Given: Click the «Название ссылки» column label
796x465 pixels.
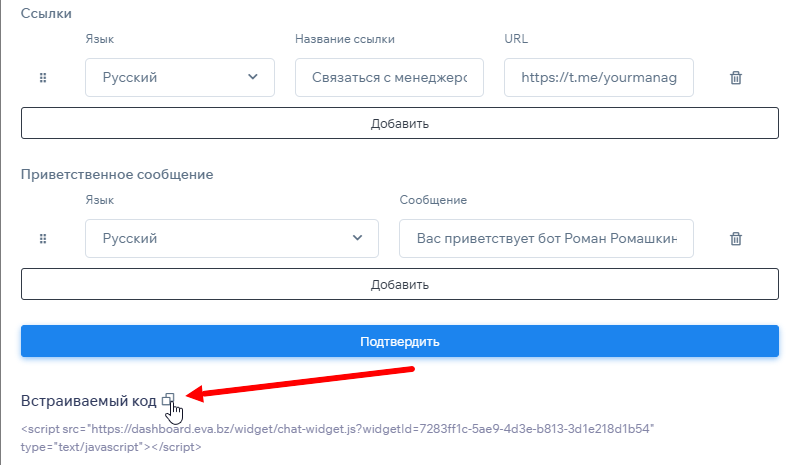Looking at the screenshot, I should click(x=345, y=39).
